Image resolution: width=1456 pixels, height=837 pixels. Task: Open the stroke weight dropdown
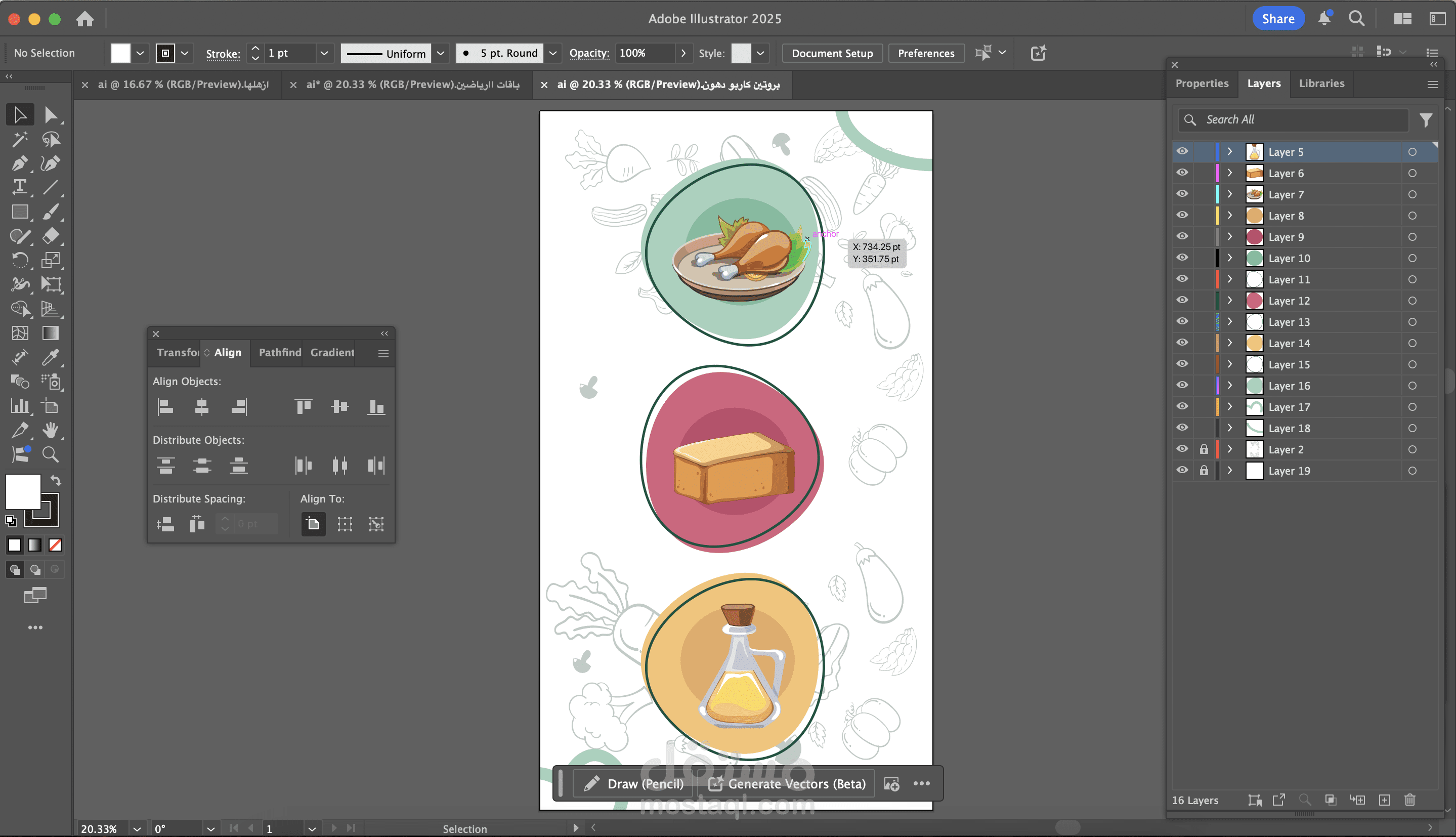[x=324, y=54]
